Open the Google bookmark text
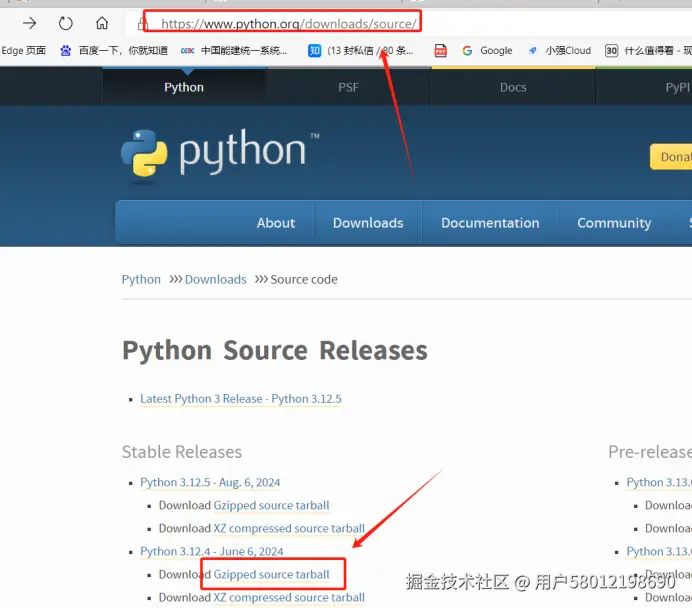This screenshot has height=608, width=692. pyautogui.click(x=496, y=51)
